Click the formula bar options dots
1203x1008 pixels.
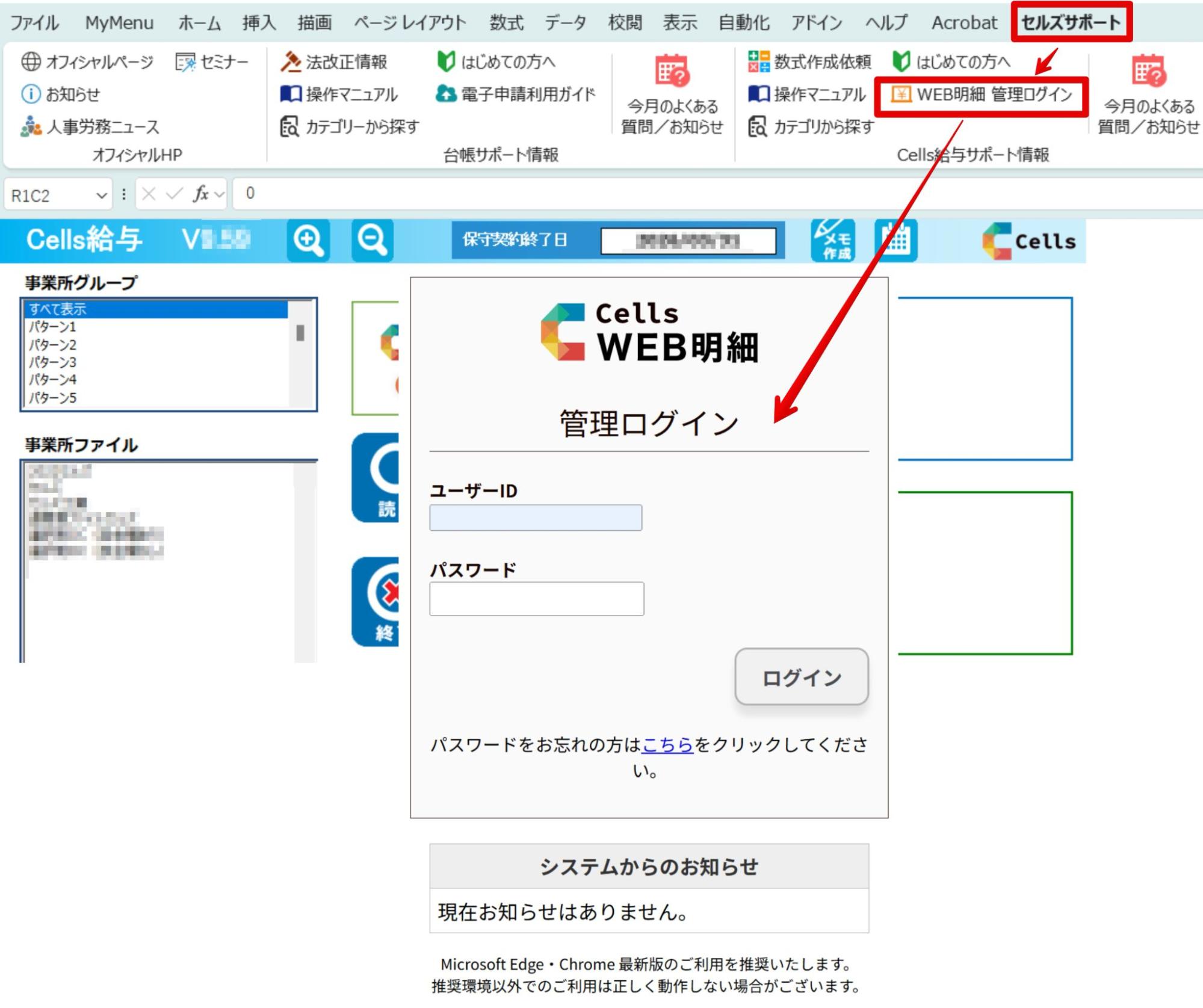[124, 194]
